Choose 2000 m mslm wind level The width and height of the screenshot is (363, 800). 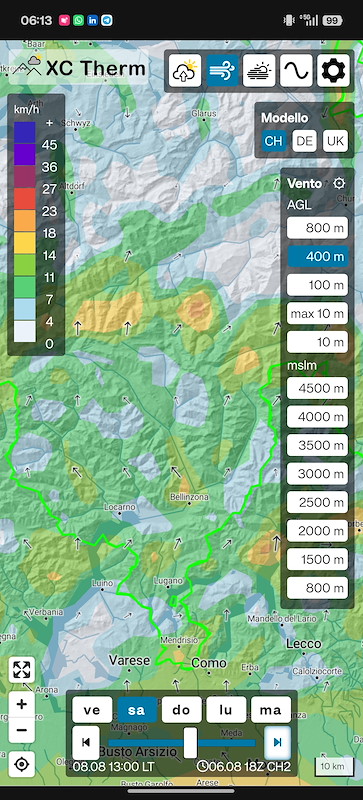click(x=317, y=531)
